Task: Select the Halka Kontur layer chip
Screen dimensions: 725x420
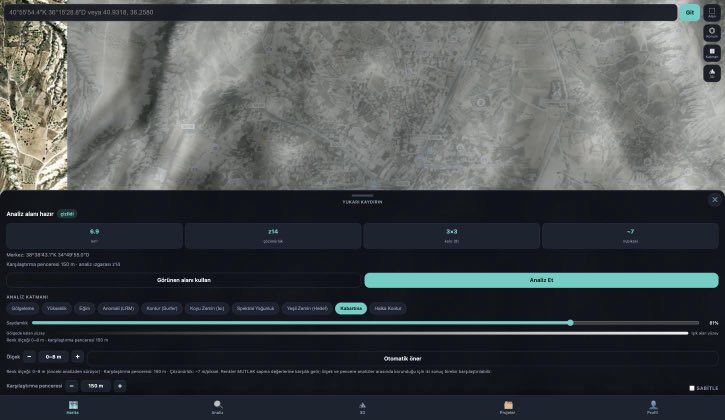Action: [388, 309]
